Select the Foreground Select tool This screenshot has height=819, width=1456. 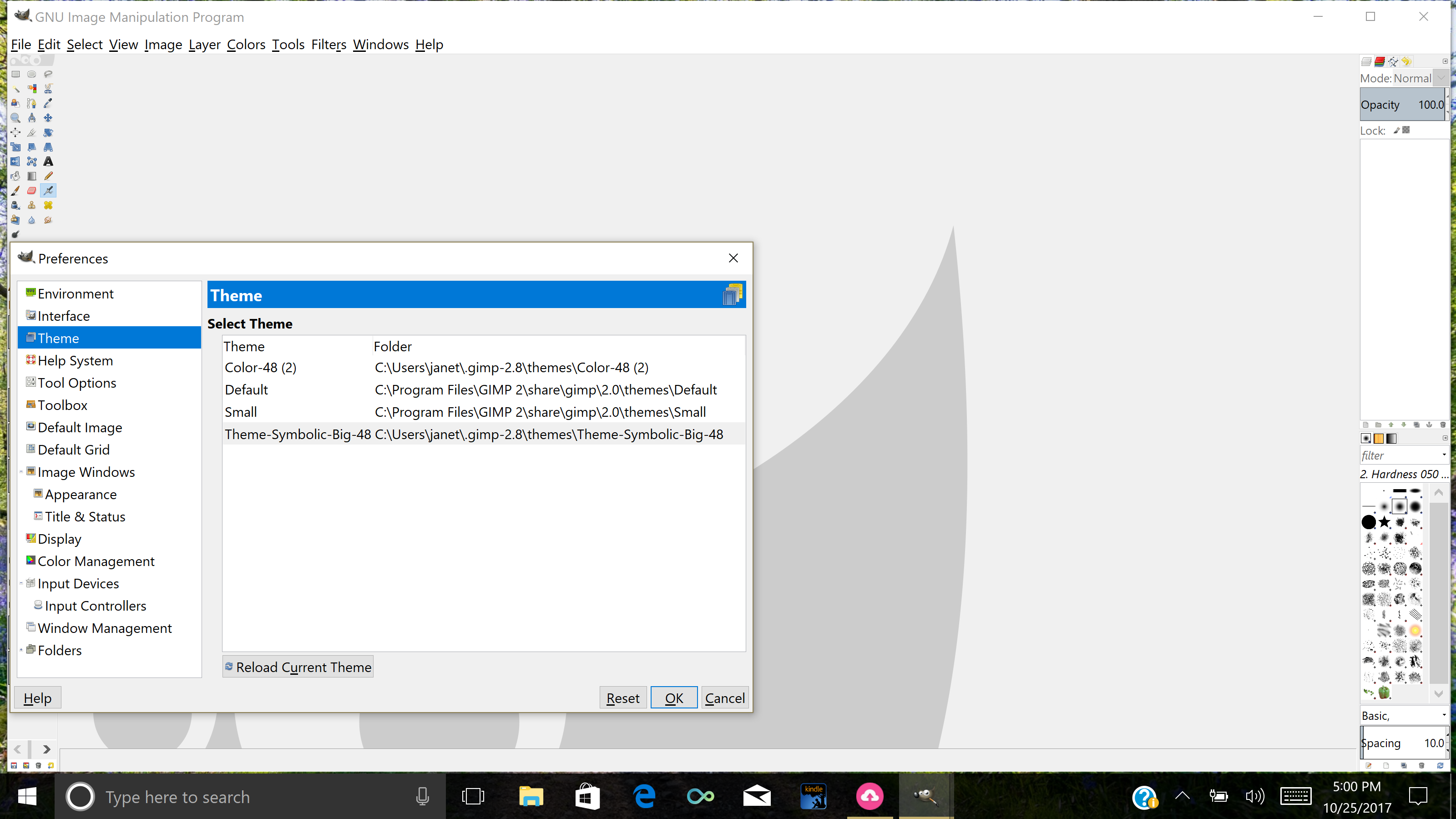(15, 103)
